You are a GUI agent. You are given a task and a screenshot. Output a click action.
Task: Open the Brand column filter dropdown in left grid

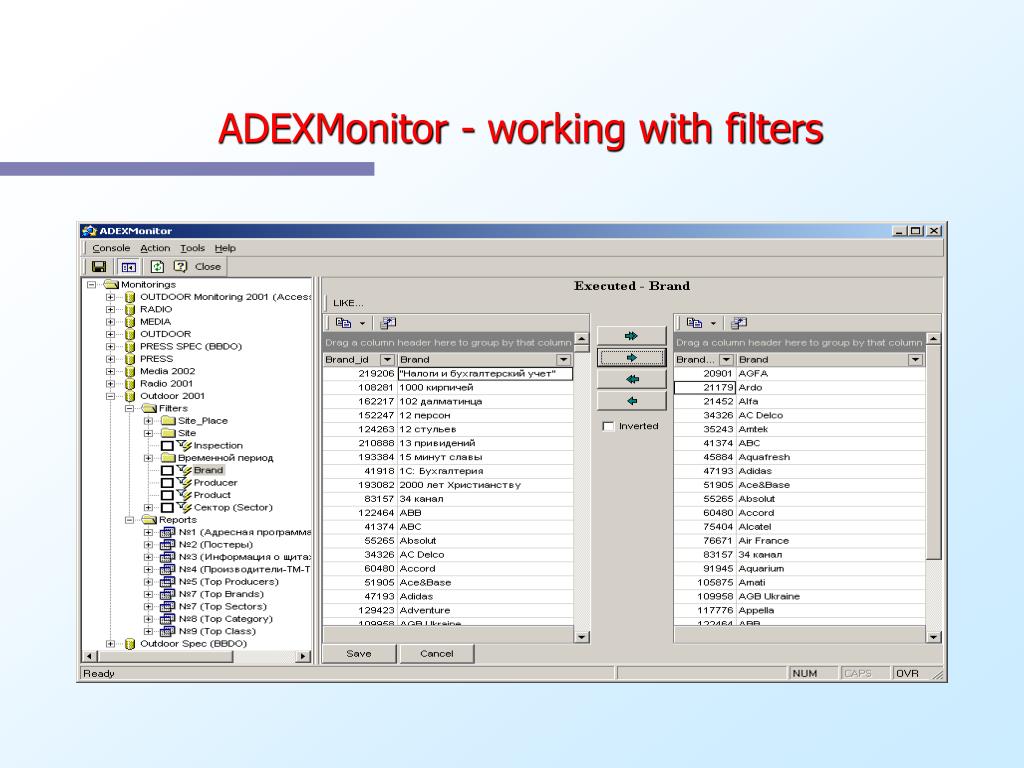563,360
